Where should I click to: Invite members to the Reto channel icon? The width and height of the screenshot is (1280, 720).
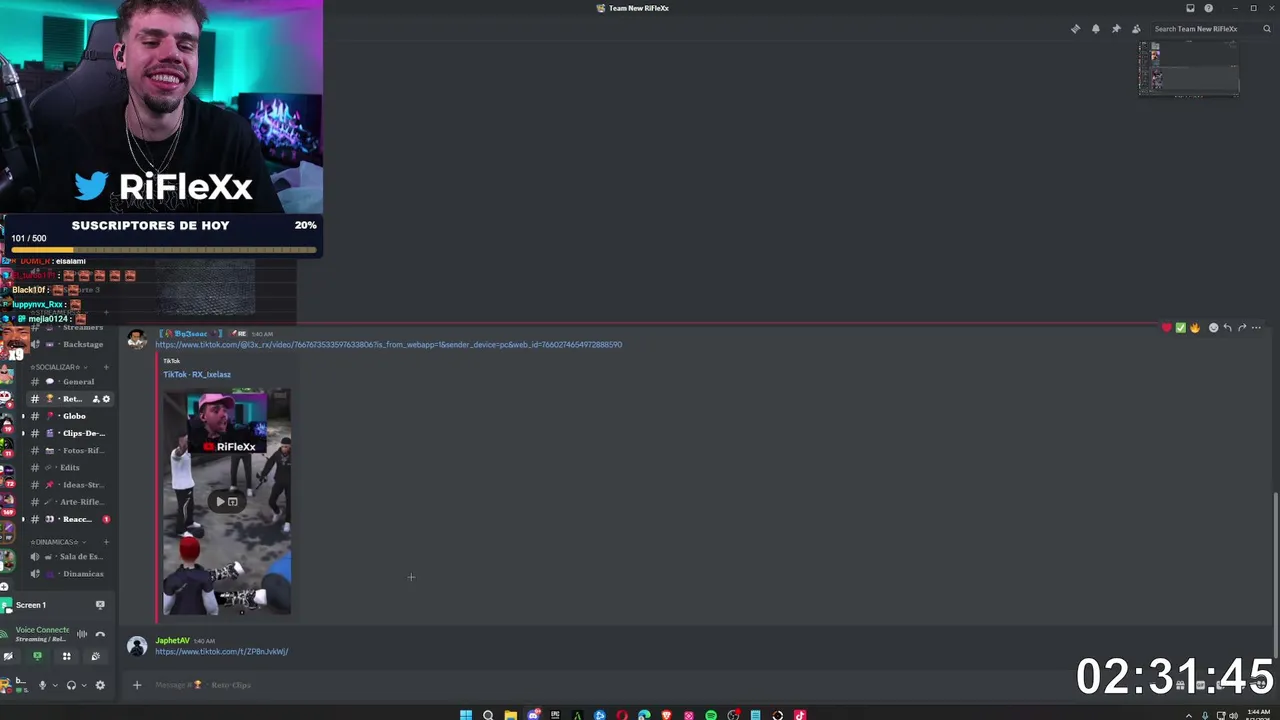point(96,399)
